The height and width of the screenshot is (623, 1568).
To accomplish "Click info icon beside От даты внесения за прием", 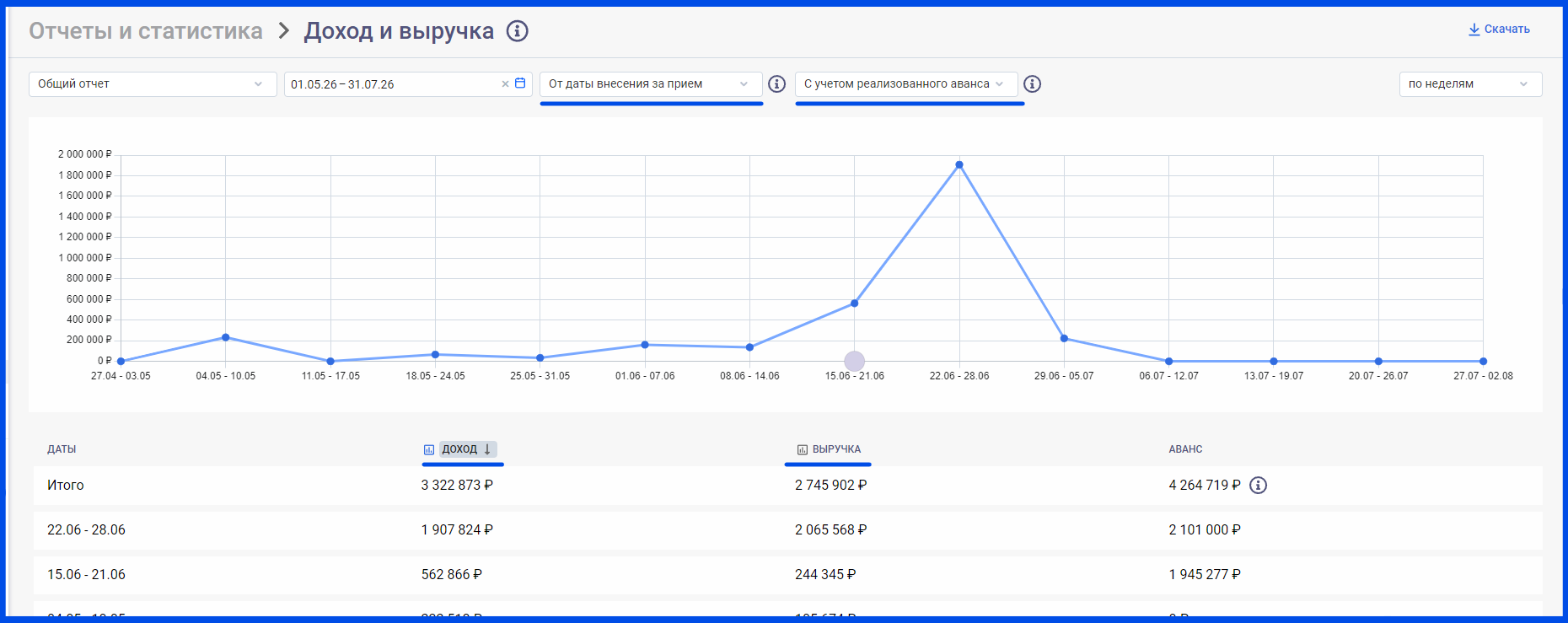I will [777, 84].
